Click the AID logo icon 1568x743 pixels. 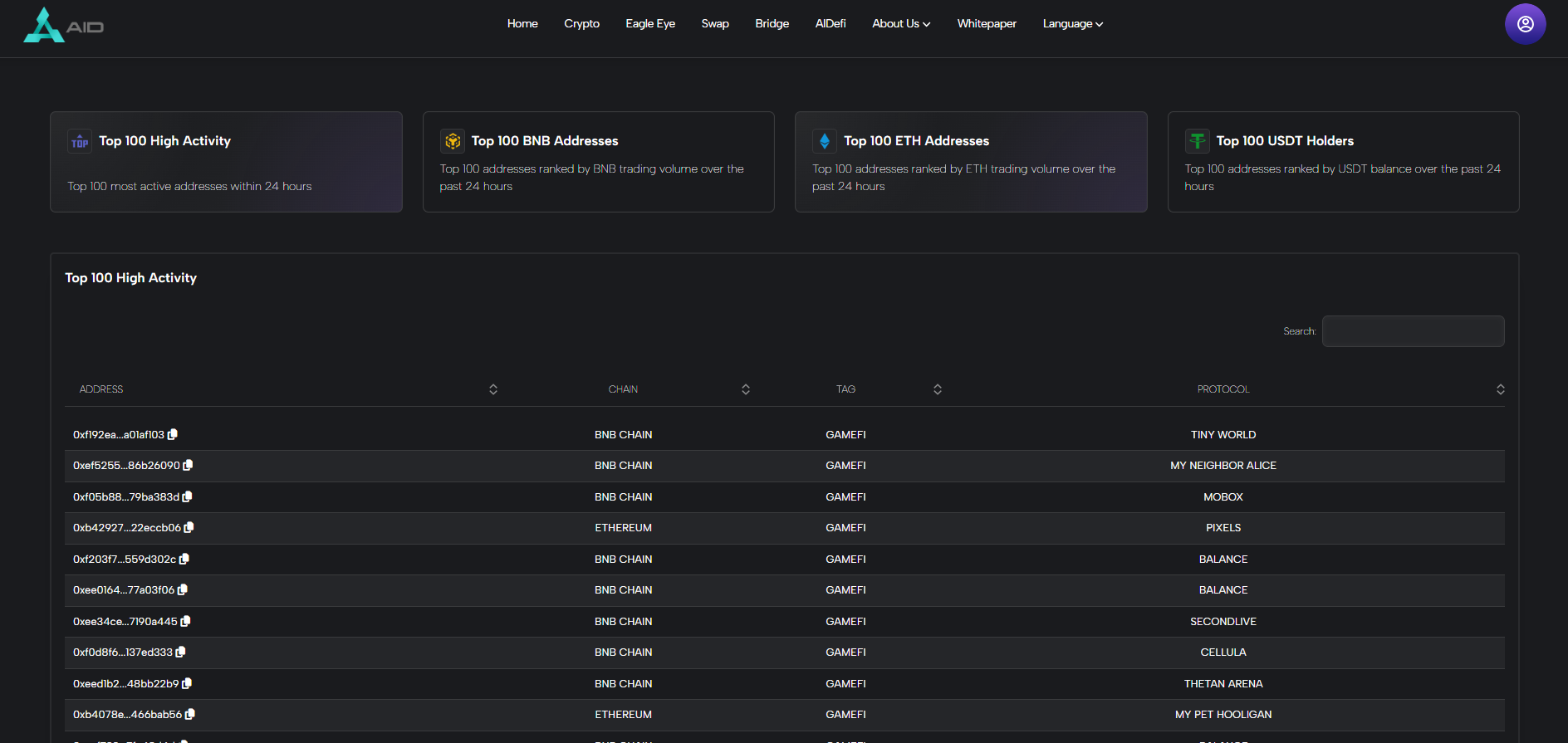45,25
